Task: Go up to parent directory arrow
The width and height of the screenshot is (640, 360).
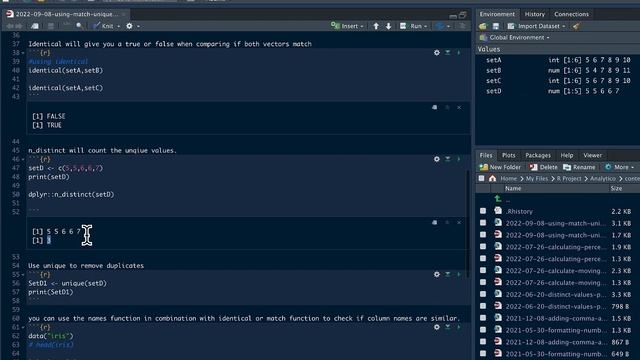Action: click(x=498, y=199)
